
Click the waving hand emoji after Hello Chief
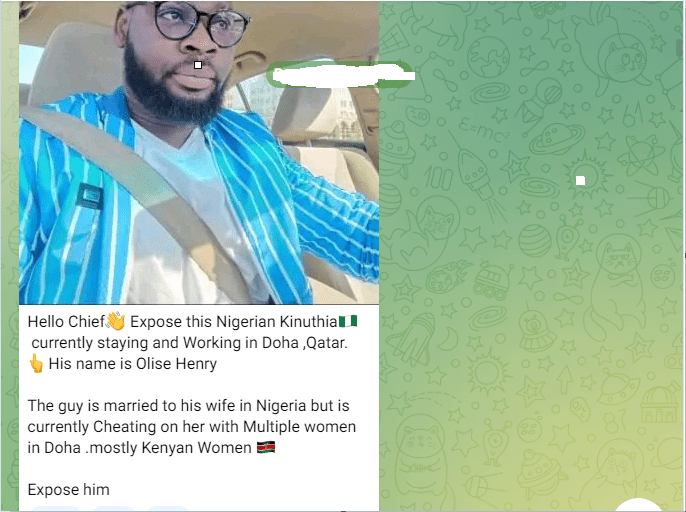(116, 321)
